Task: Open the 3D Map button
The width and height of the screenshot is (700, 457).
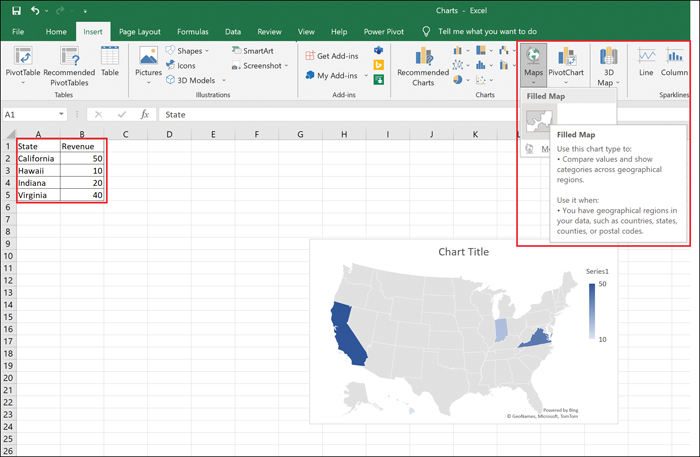Action: pos(608,66)
